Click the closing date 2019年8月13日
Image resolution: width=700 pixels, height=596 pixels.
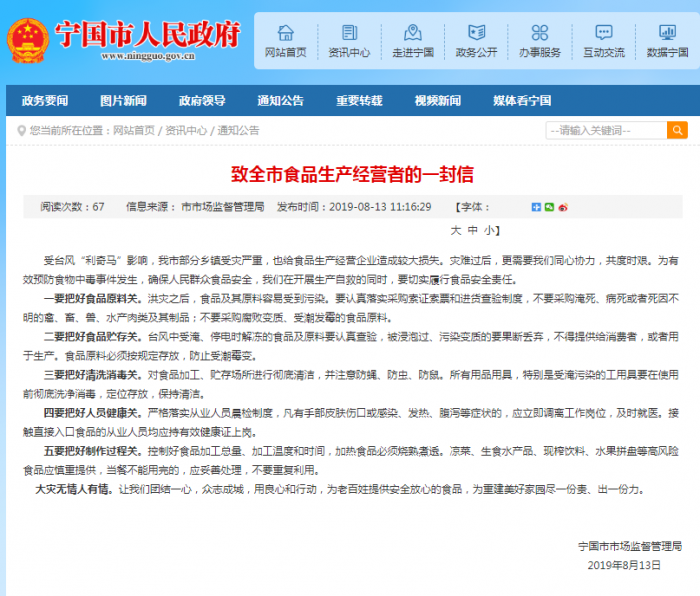pos(624,565)
